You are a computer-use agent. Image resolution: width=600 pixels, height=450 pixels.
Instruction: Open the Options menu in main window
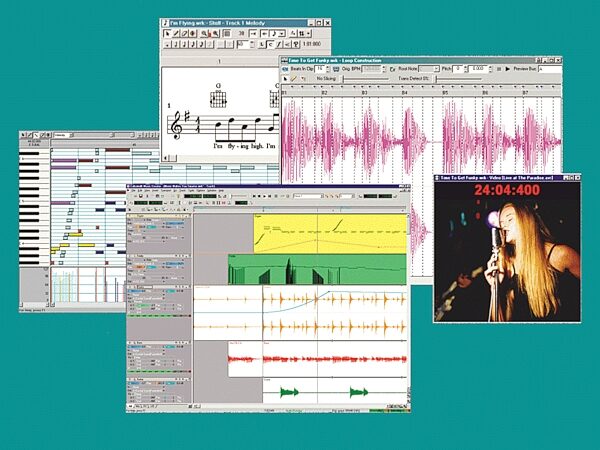201,191
